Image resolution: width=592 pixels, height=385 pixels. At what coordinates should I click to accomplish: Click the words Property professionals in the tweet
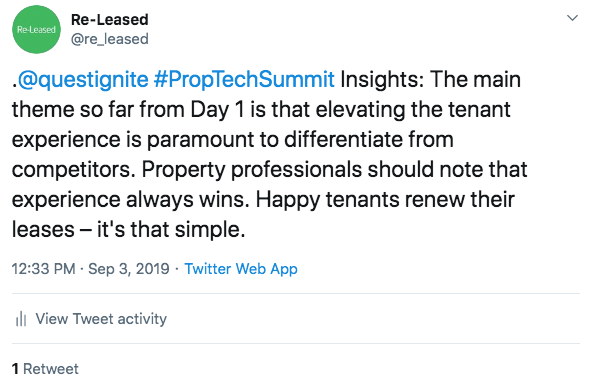tap(251, 169)
